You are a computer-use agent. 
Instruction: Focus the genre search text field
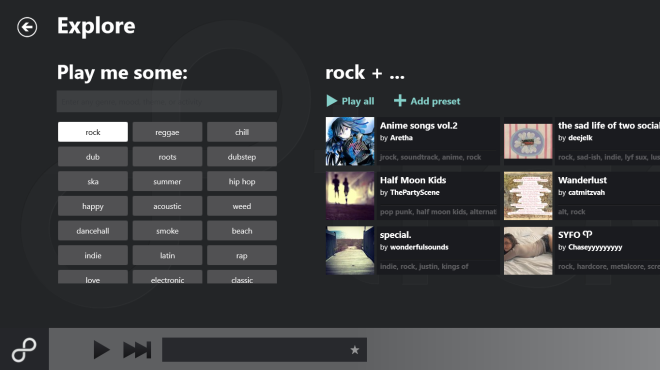coord(167,101)
